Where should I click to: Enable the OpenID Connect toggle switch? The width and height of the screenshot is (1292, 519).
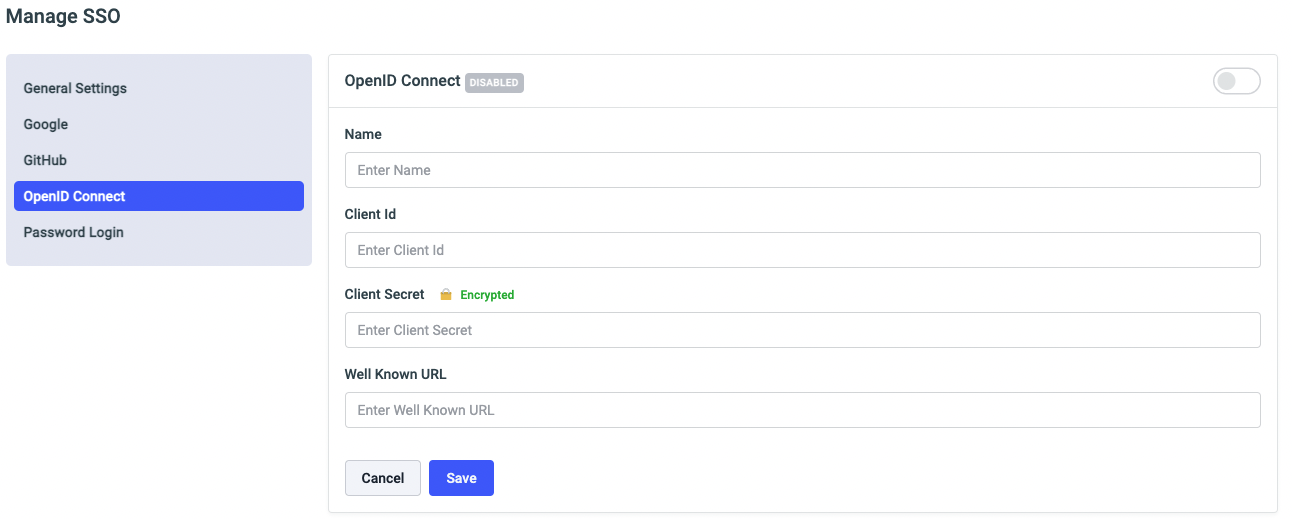click(1236, 82)
